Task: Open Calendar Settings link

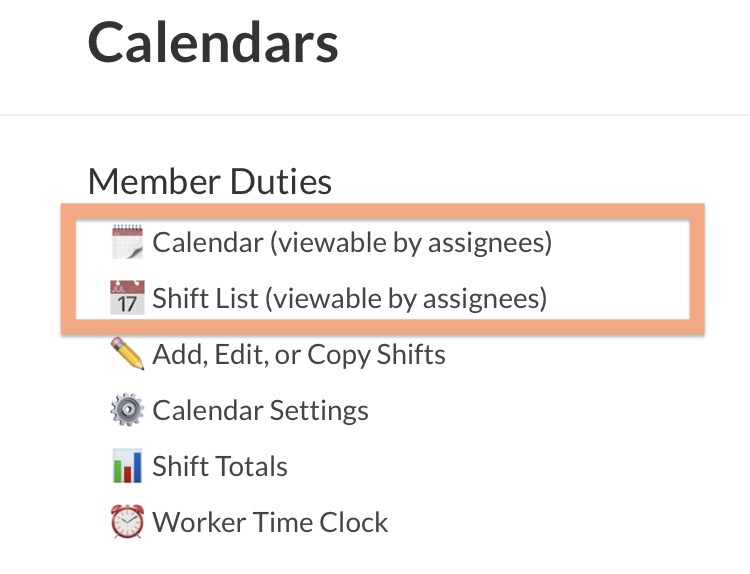Action: coord(260,410)
